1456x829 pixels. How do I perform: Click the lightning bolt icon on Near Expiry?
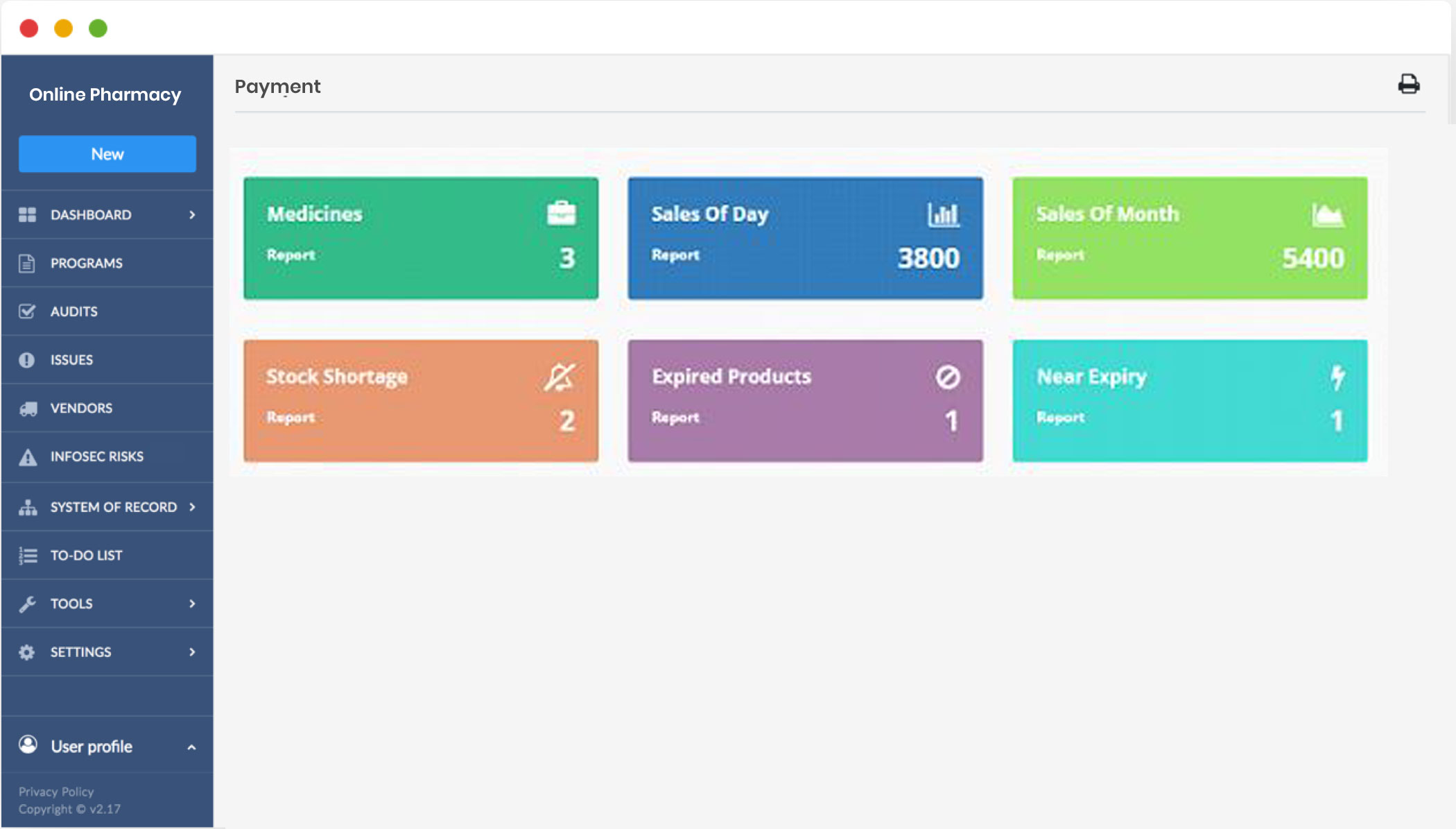click(x=1337, y=377)
